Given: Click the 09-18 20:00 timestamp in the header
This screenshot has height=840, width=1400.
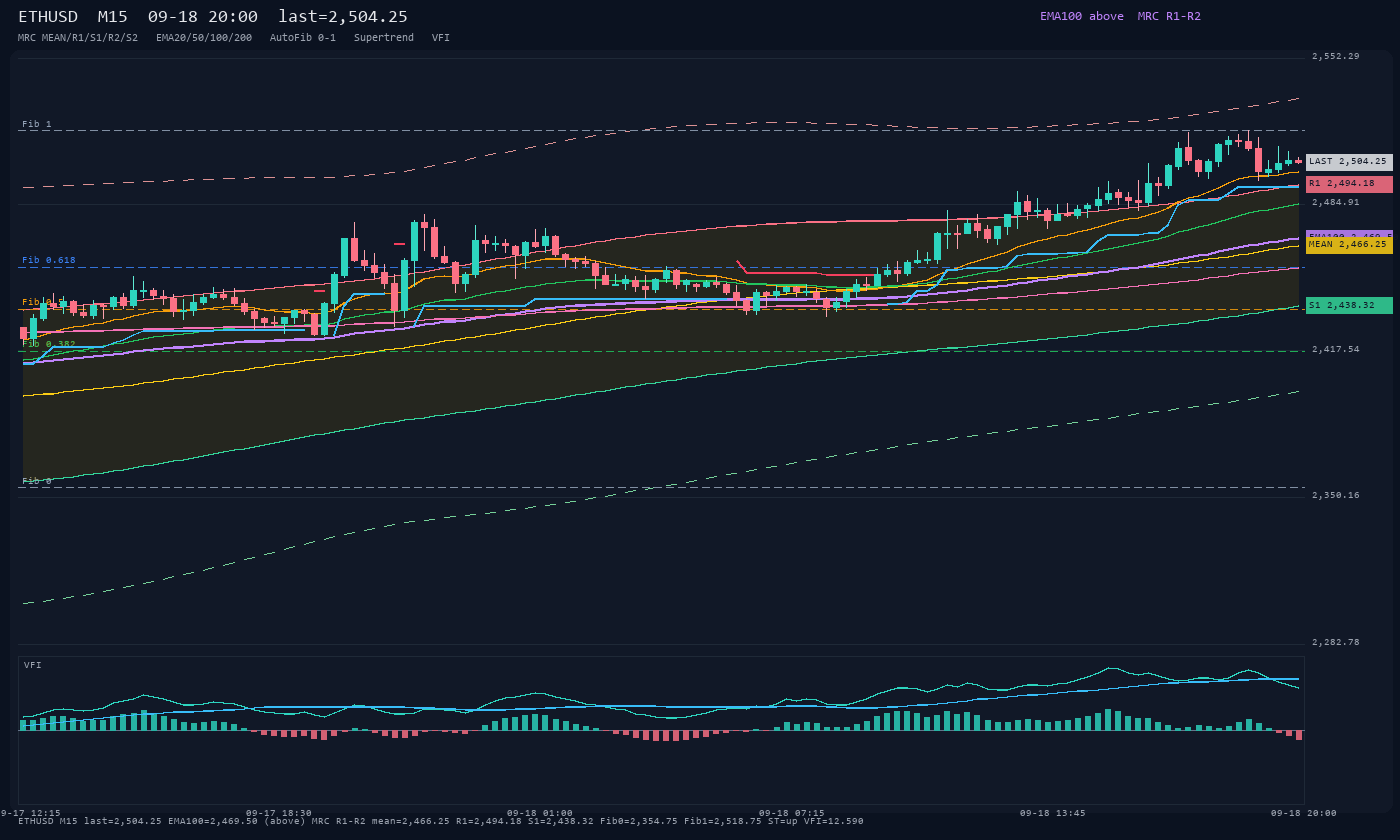Looking at the screenshot, I should point(202,17).
